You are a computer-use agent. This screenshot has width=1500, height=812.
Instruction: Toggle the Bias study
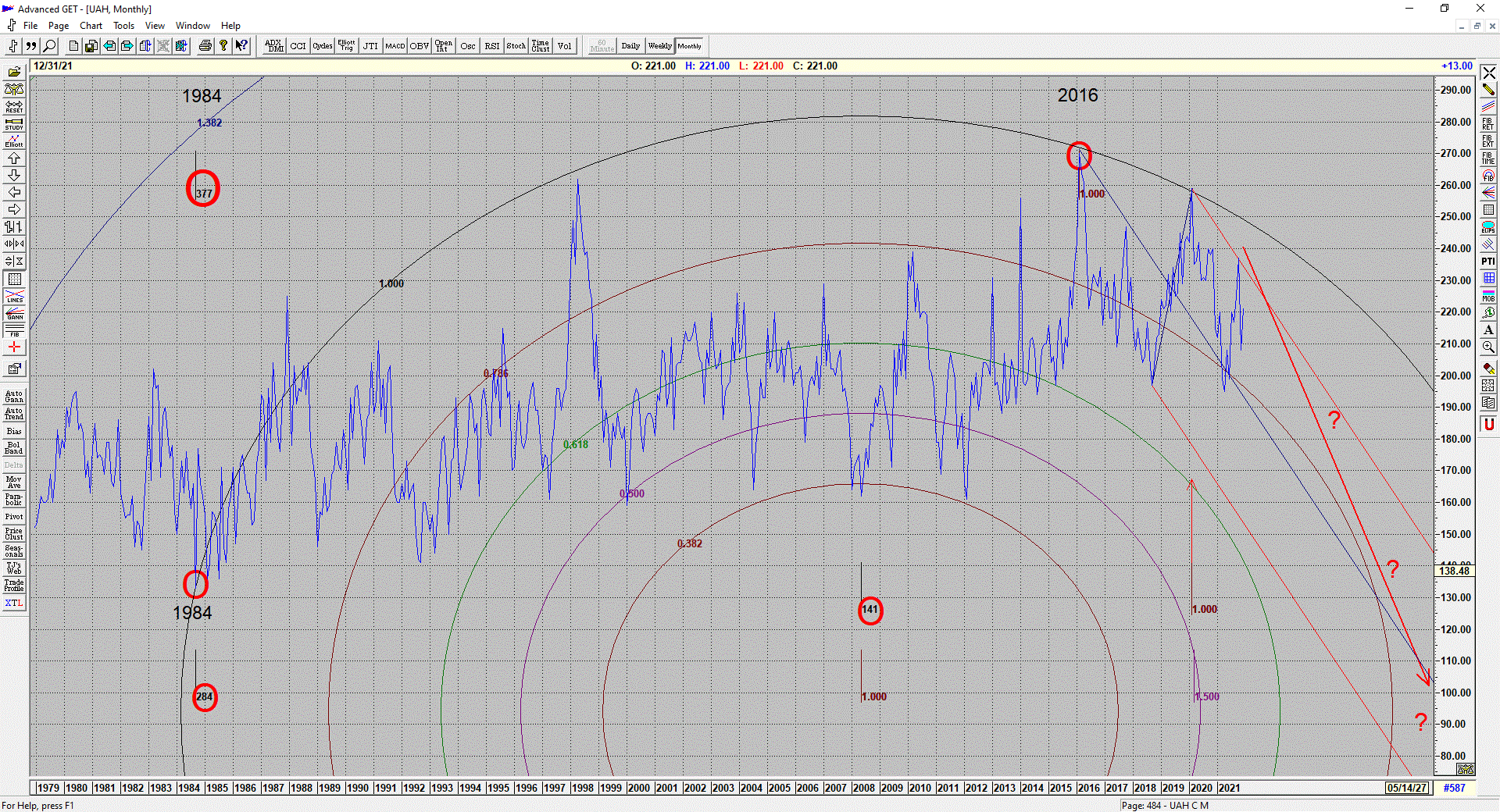[14, 431]
